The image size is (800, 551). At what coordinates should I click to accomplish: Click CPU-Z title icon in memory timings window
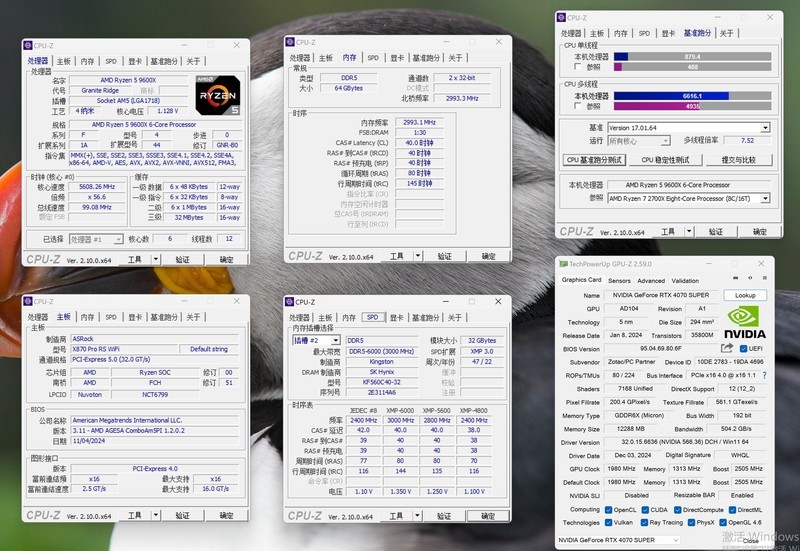pos(290,42)
